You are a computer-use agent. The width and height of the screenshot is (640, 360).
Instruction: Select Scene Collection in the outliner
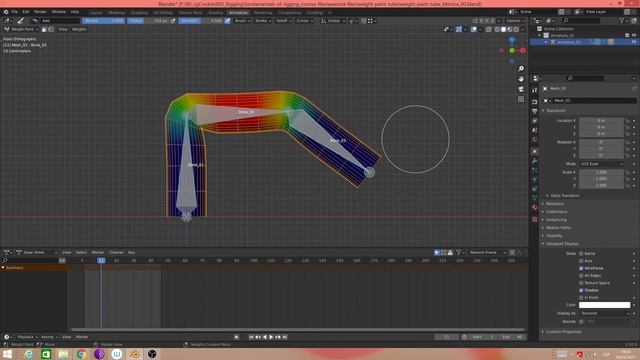[559, 29]
